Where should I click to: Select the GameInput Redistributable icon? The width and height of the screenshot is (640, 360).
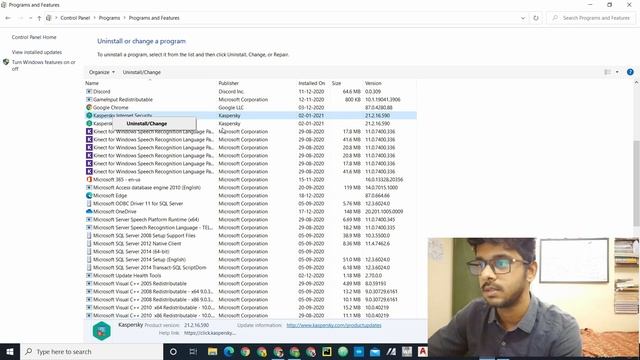89,100
